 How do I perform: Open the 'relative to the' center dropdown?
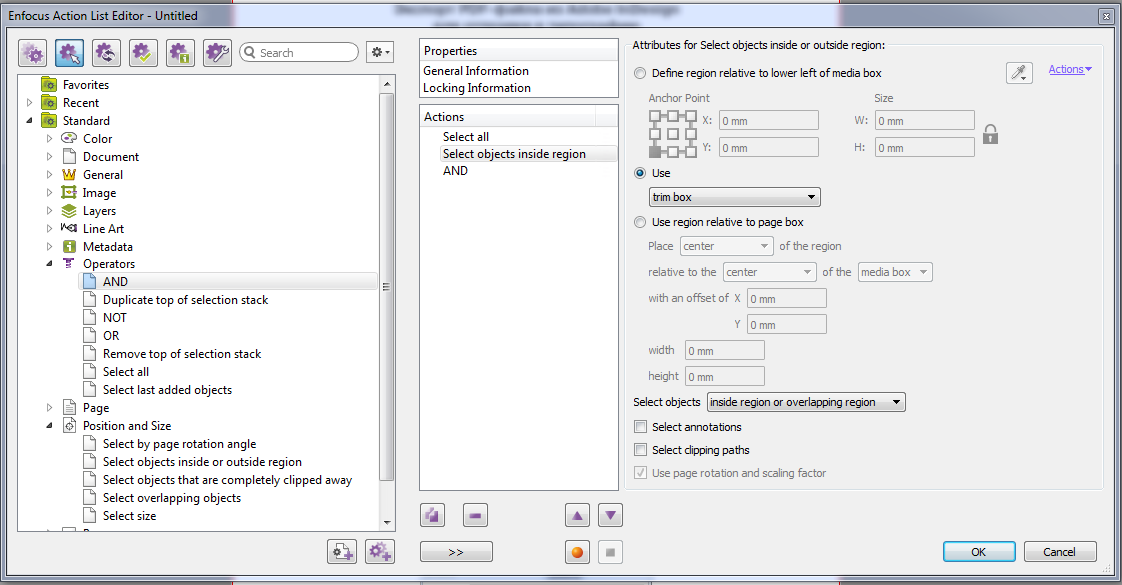tap(769, 272)
